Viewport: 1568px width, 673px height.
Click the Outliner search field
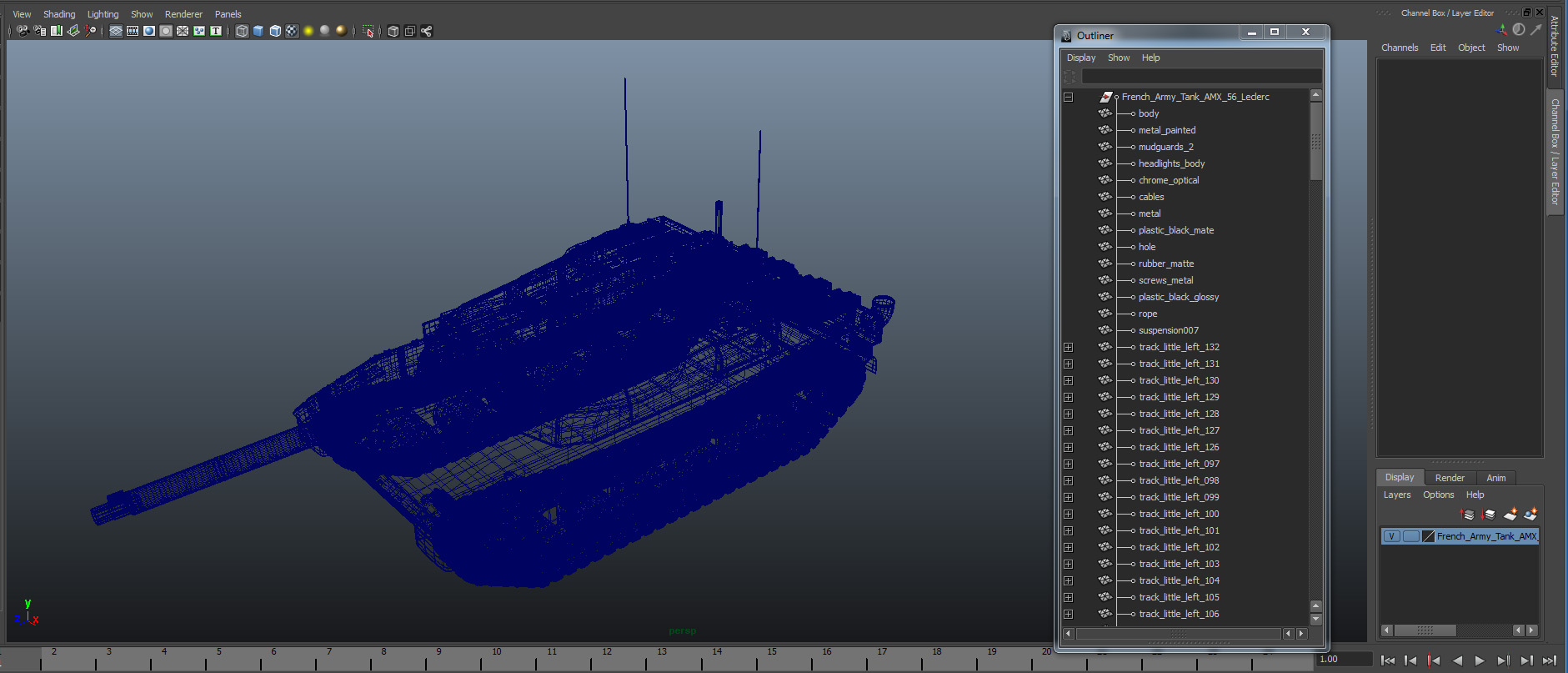[1201, 76]
